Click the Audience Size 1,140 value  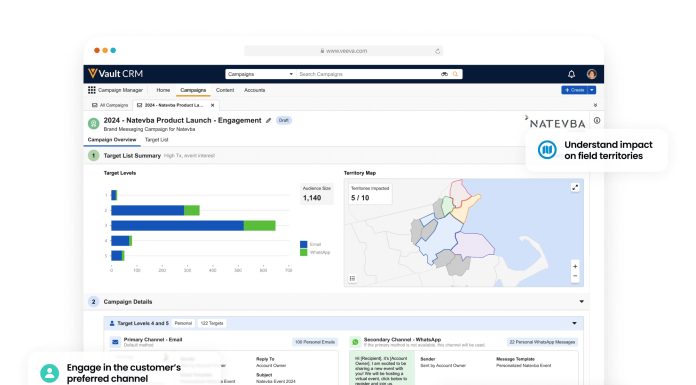pyautogui.click(x=312, y=198)
